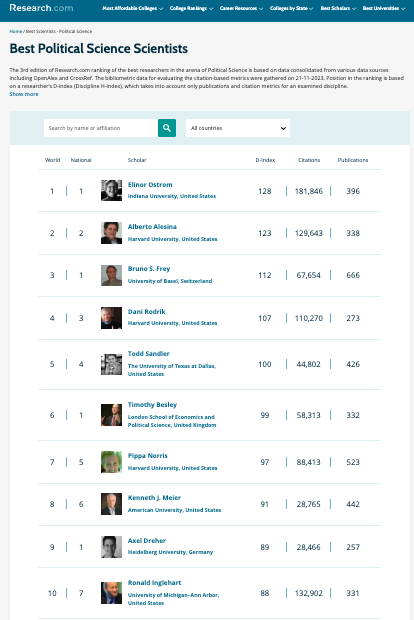The width and height of the screenshot is (414, 620).
Task: Click the Citations column header
Action: pyautogui.click(x=309, y=160)
